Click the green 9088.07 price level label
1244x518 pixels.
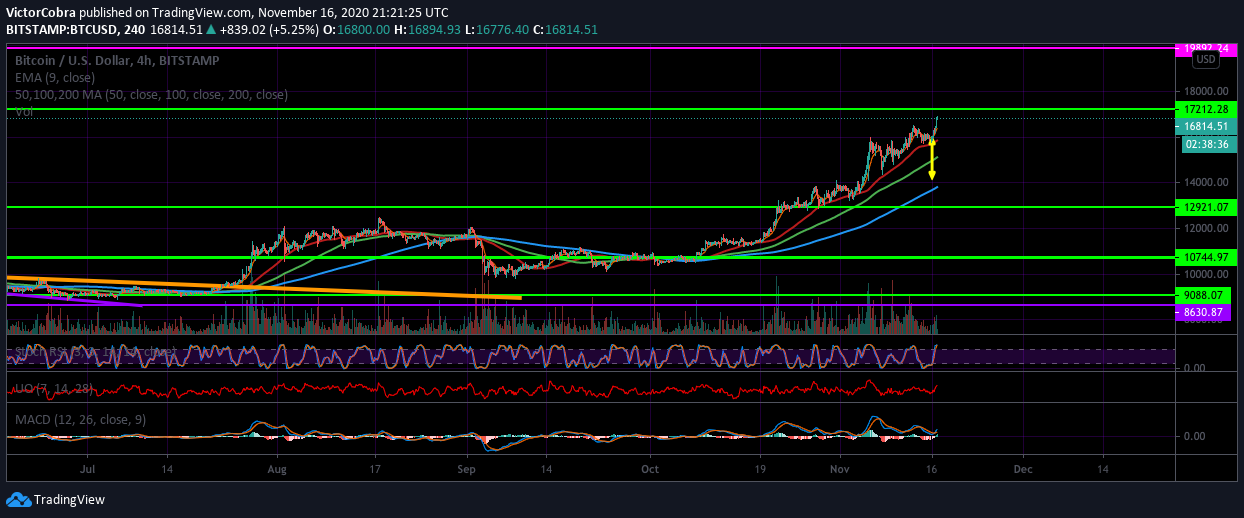point(1205,295)
